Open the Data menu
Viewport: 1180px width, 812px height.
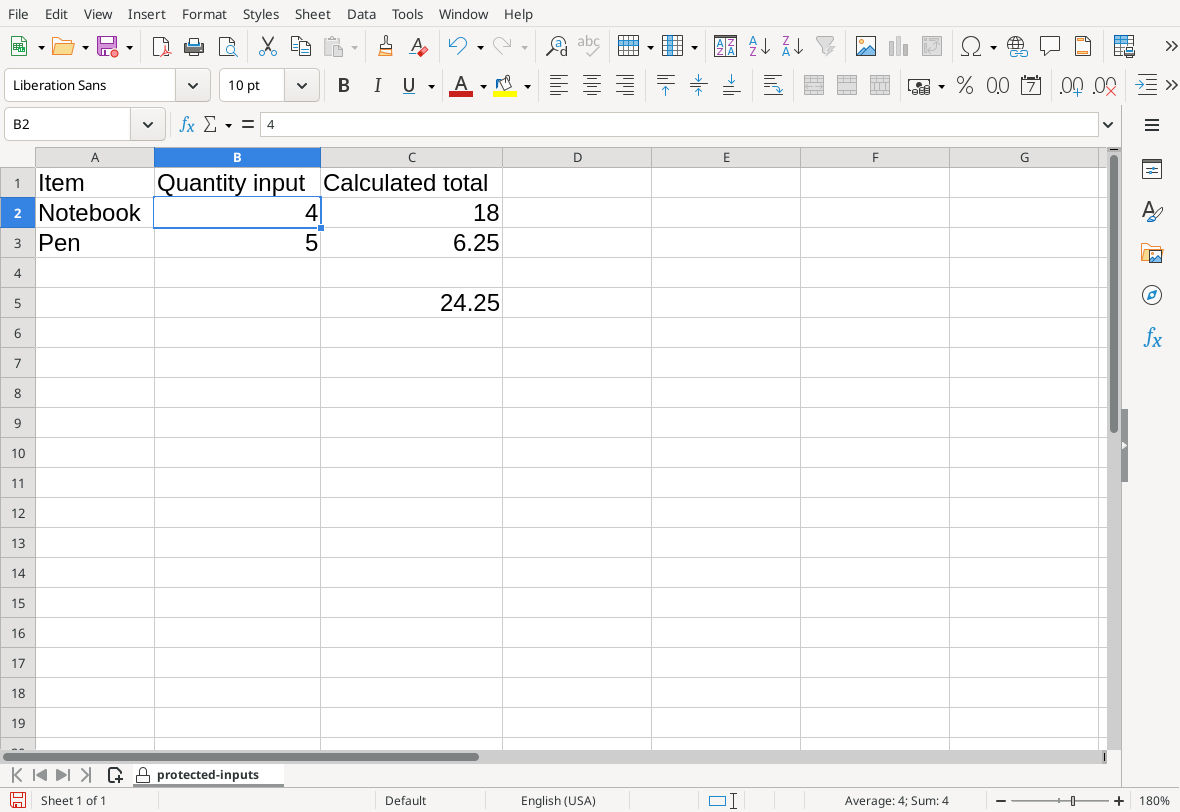[361, 14]
